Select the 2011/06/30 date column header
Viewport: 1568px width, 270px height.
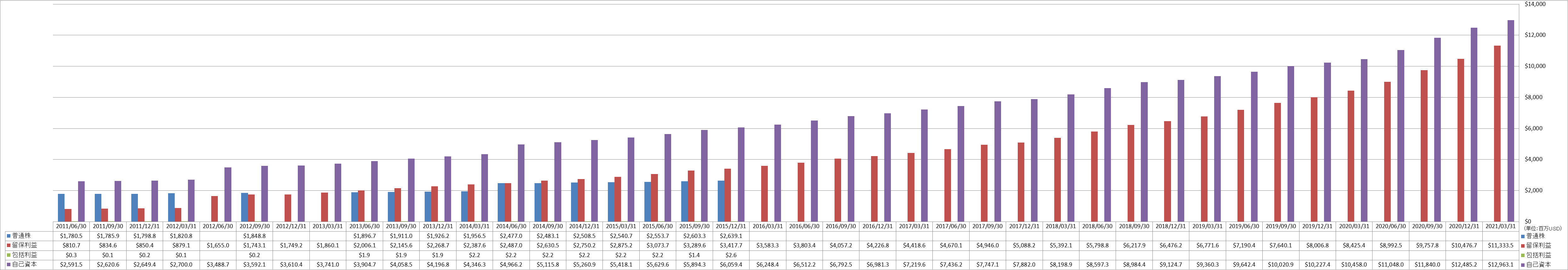(71, 226)
